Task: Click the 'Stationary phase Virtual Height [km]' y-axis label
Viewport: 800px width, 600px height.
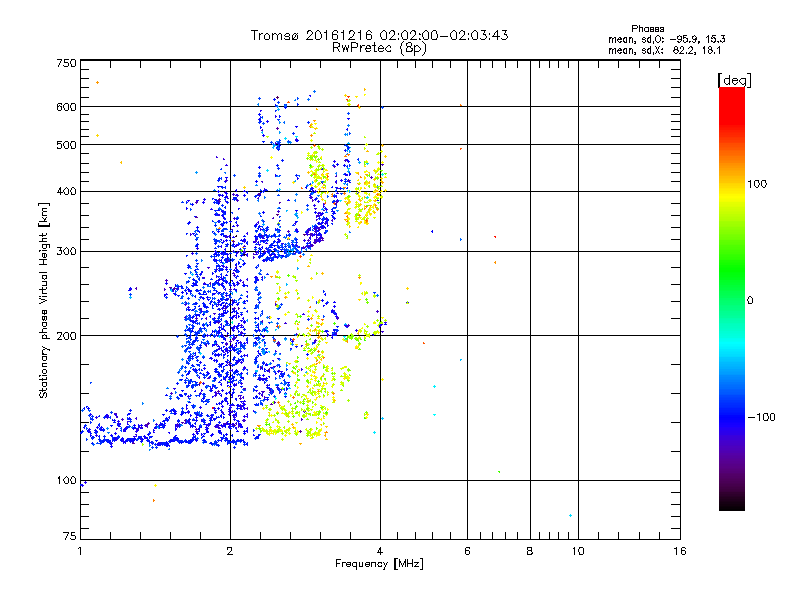Action: click(44, 301)
